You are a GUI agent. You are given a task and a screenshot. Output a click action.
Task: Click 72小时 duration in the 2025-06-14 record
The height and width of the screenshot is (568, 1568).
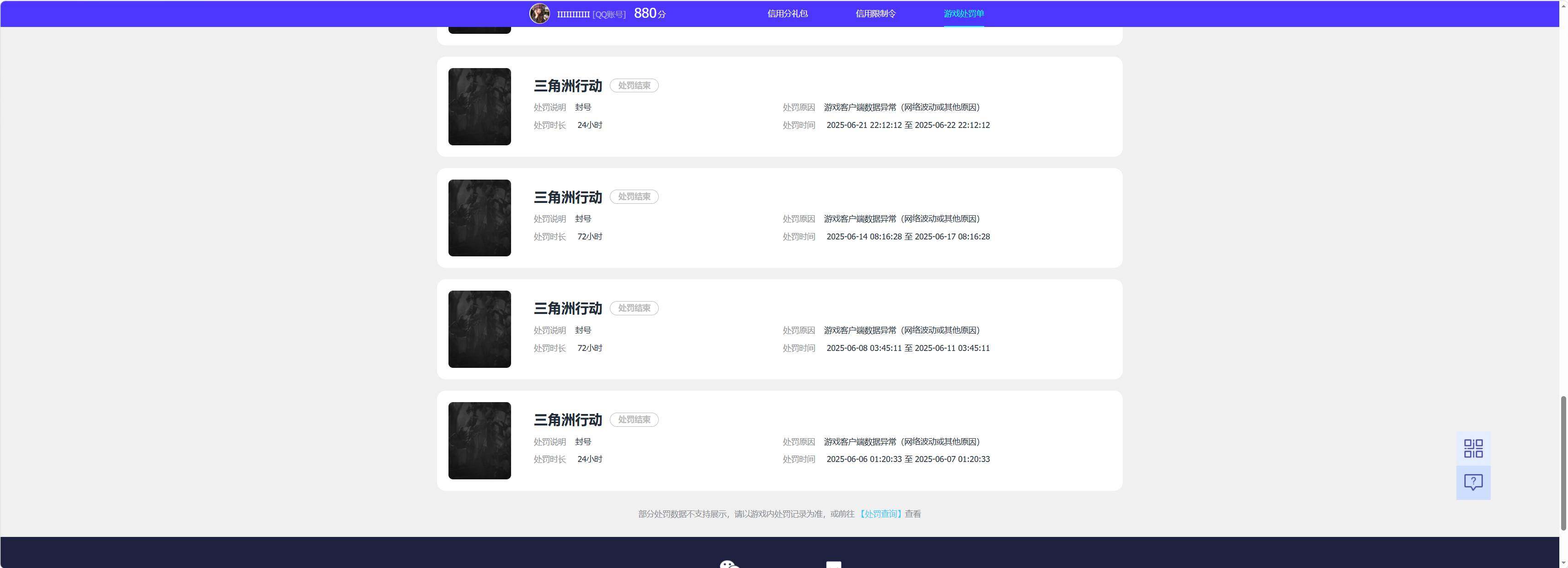(590, 237)
